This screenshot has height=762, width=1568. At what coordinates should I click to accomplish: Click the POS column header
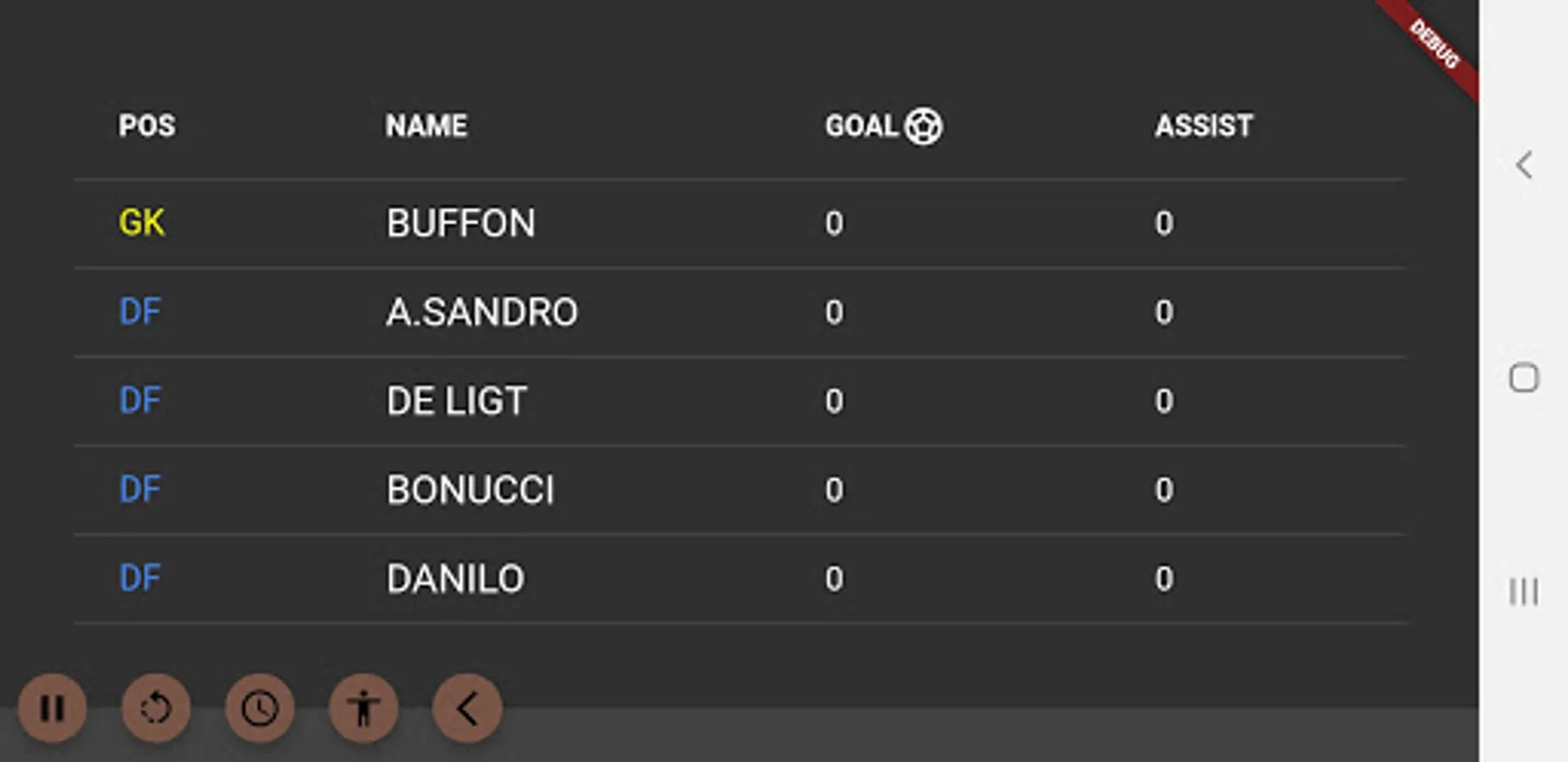point(147,126)
